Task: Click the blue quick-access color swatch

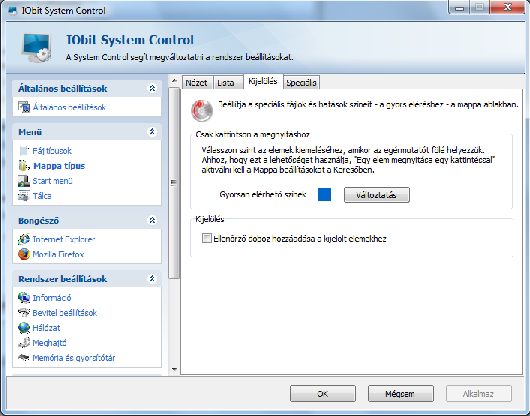Action: coord(324,195)
